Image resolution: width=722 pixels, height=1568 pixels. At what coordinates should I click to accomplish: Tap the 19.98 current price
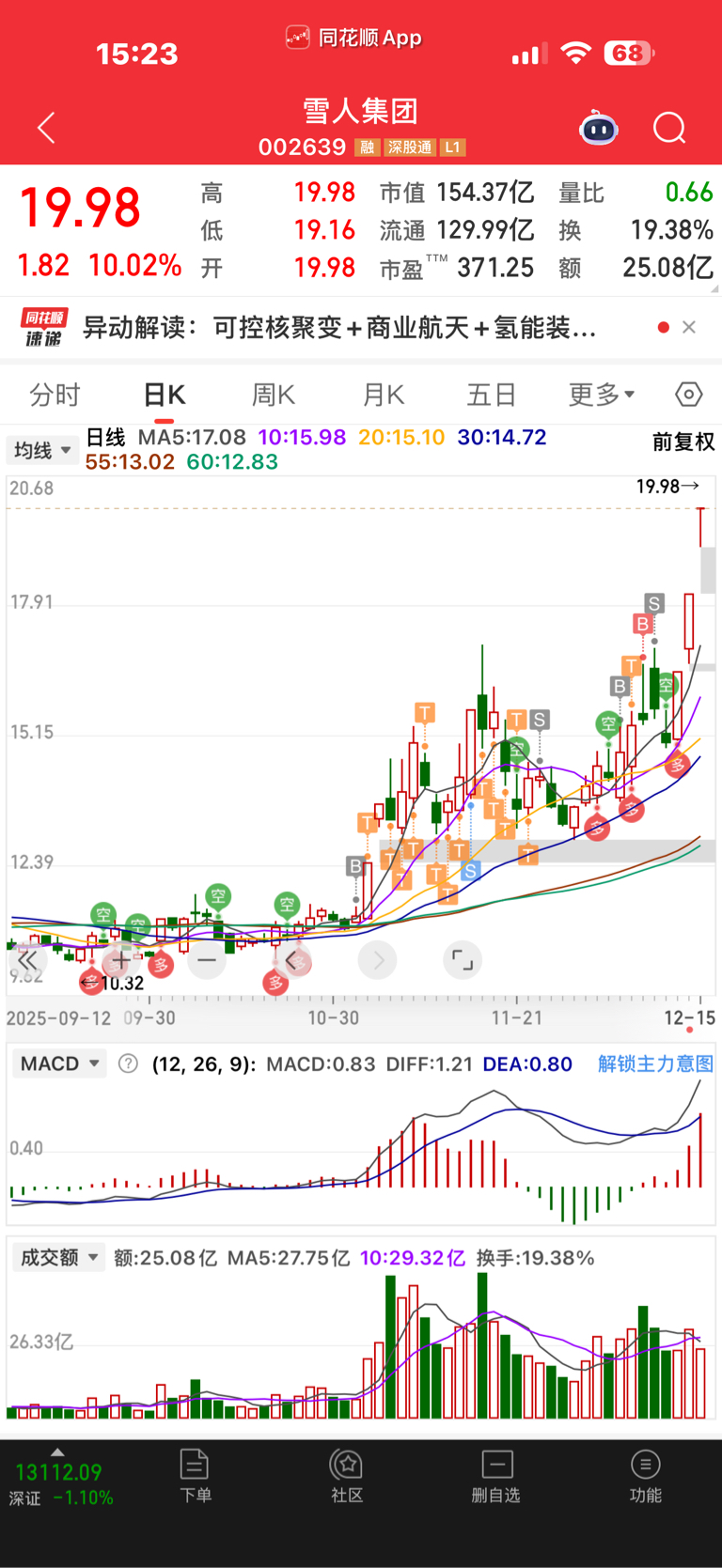coord(80,208)
